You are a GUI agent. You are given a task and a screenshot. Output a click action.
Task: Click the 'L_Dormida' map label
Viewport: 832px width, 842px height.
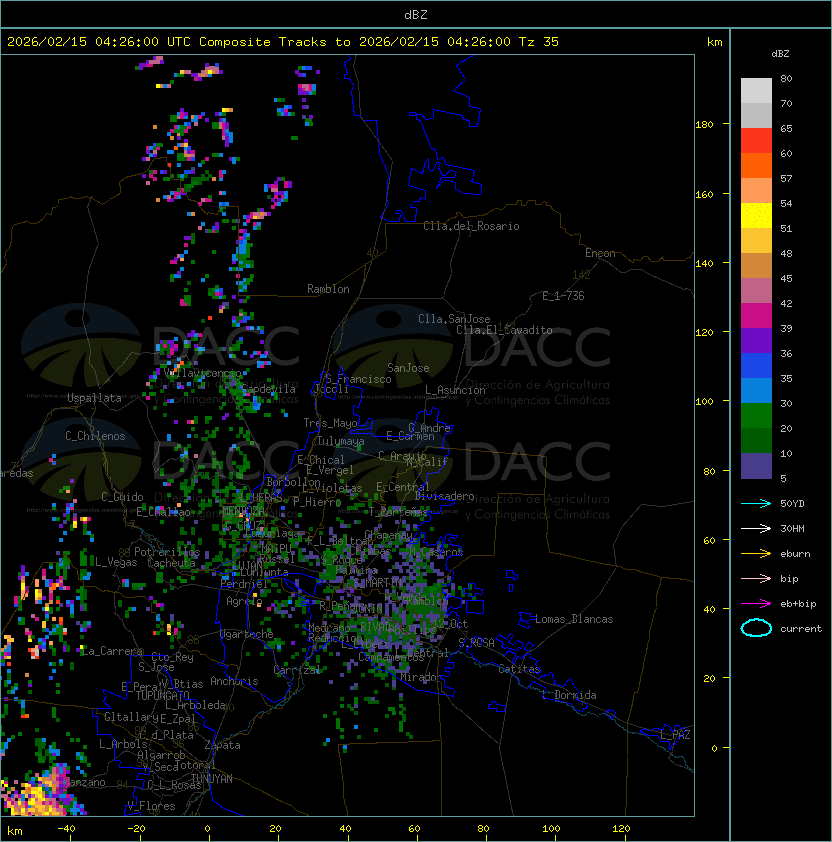(569, 695)
